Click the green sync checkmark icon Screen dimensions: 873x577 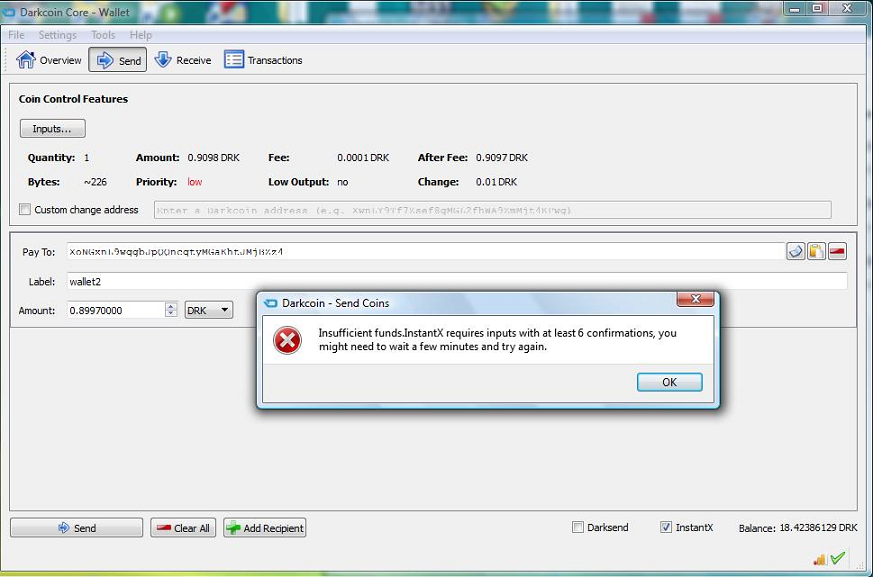click(x=838, y=558)
